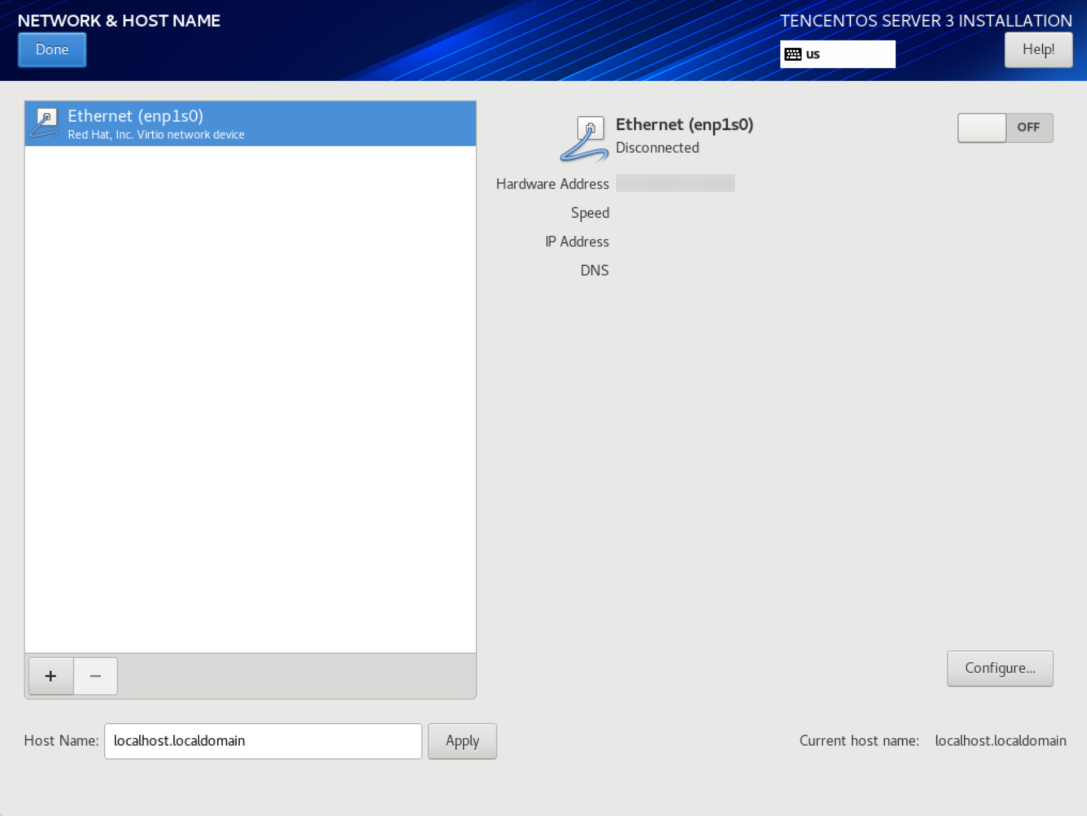Click the IP Address label
1087x816 pixels.
tap(577, 241)
